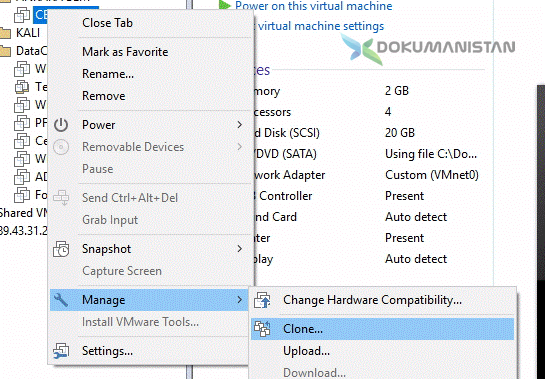545x379 pixels.
Task: Click Power on this virtual machine link
Action: point(314,5)
